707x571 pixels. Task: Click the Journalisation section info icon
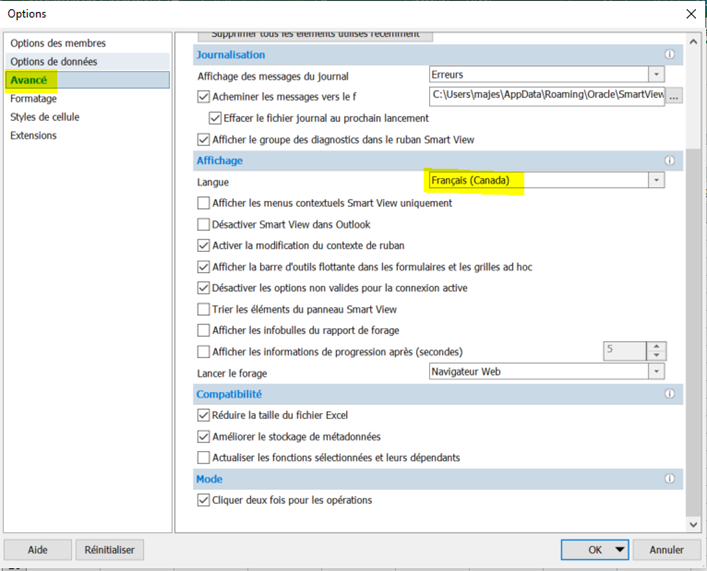[670, 55]
